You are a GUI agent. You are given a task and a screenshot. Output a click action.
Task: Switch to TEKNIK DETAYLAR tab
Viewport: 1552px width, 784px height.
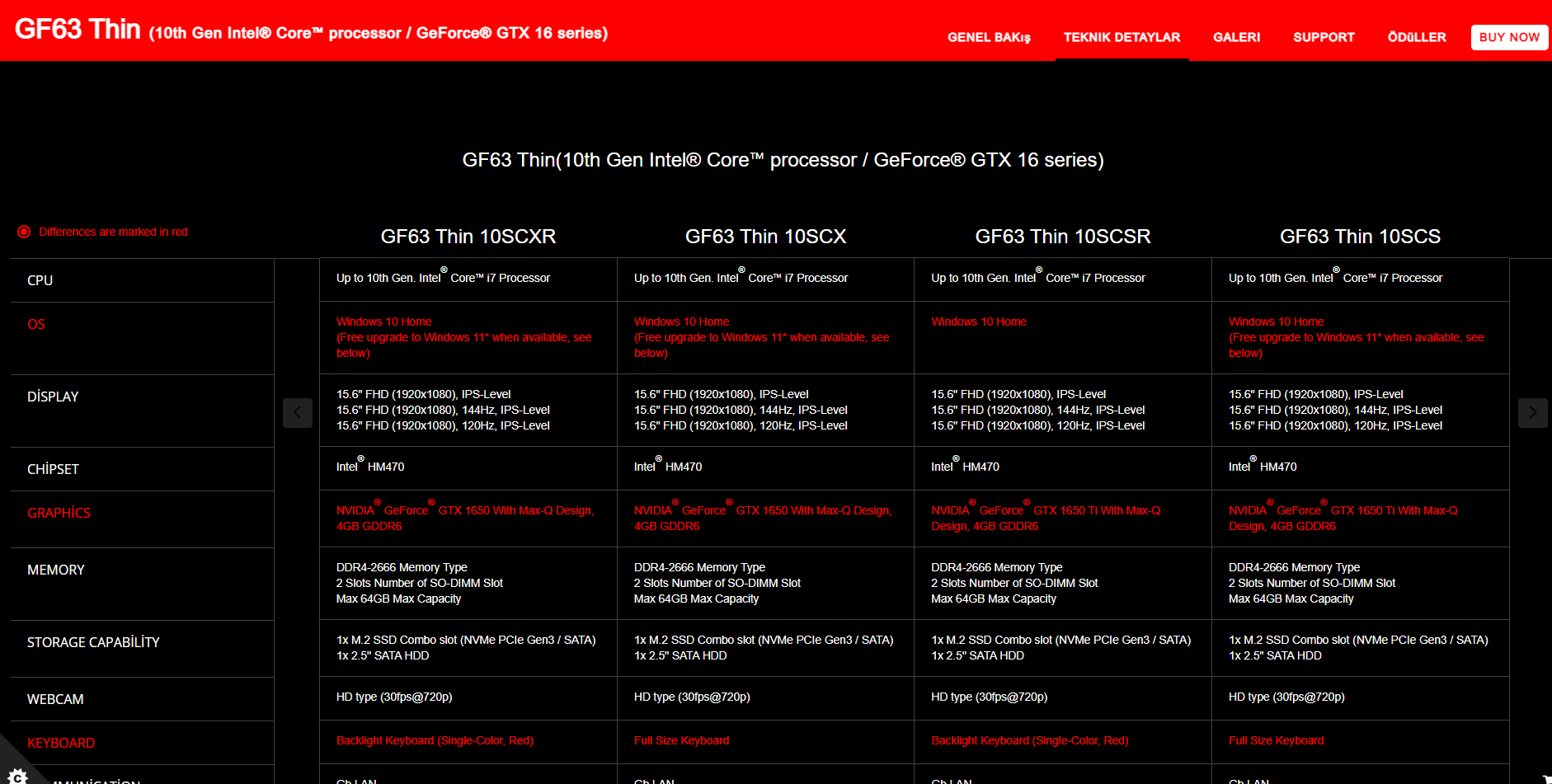point(1122,37)
